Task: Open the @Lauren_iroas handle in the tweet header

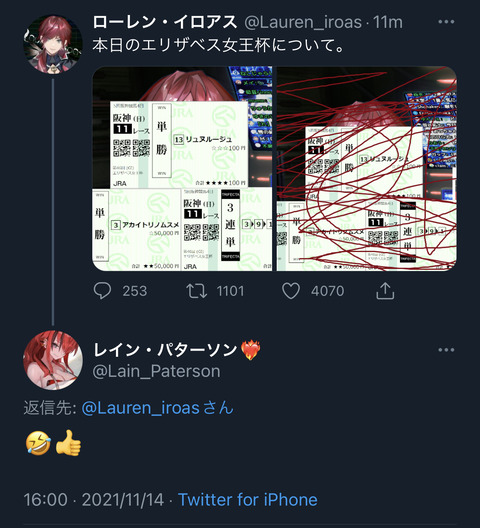Action: (x=303, y=23)
